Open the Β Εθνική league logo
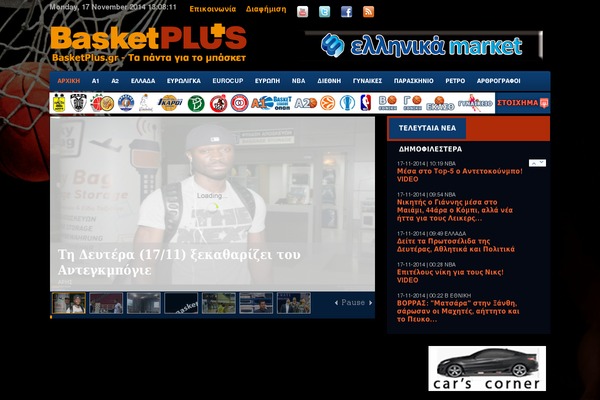 pyautogui.click(x=387, y=103)
